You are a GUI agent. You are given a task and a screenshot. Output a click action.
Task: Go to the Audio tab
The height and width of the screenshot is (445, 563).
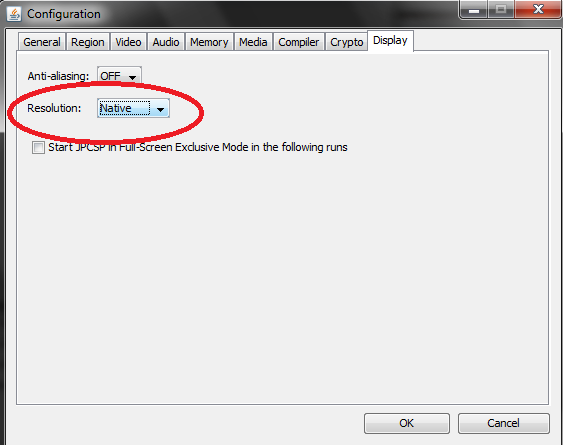(166, 42)
